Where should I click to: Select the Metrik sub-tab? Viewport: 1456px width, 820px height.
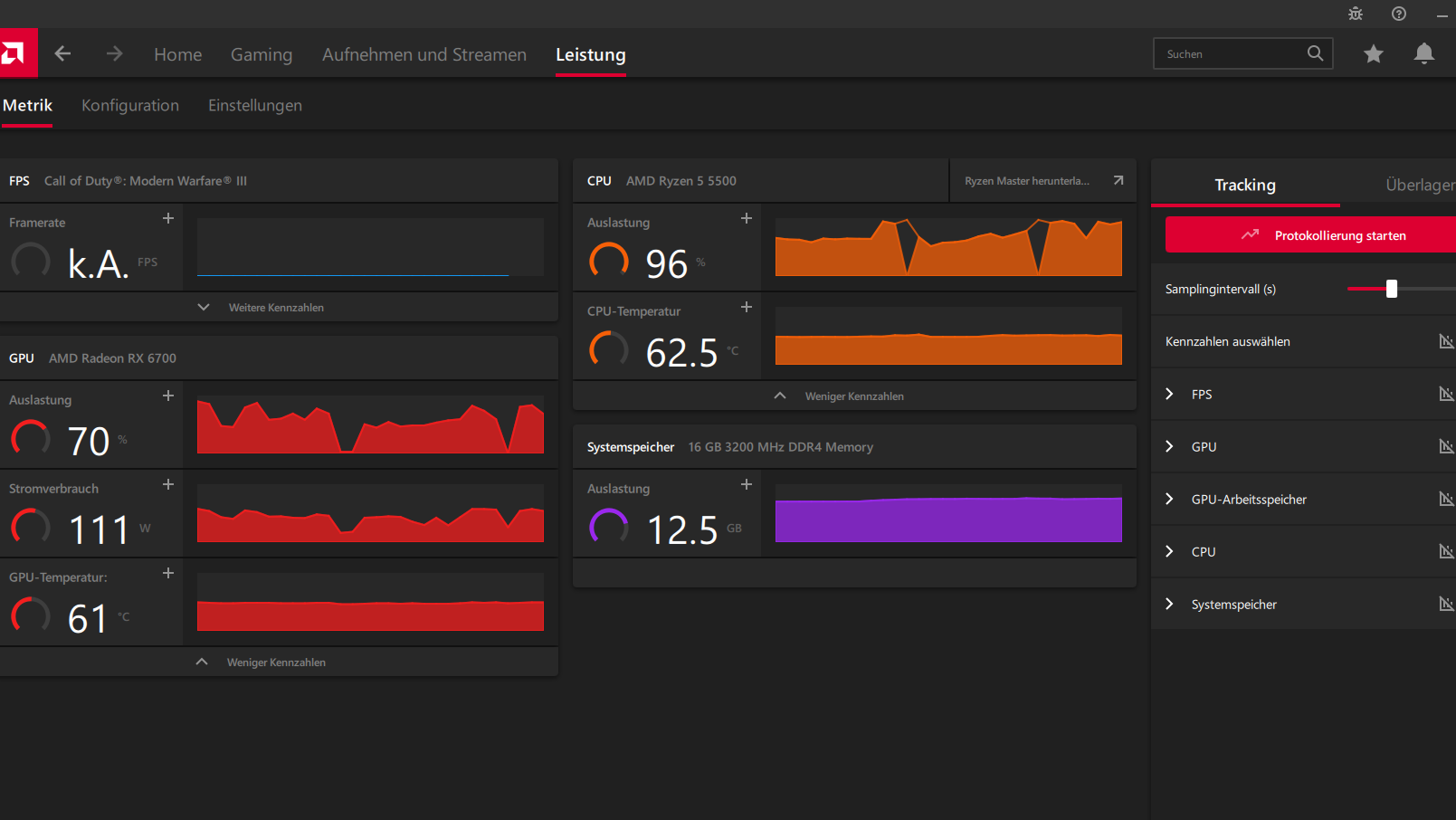click(27, 105)
